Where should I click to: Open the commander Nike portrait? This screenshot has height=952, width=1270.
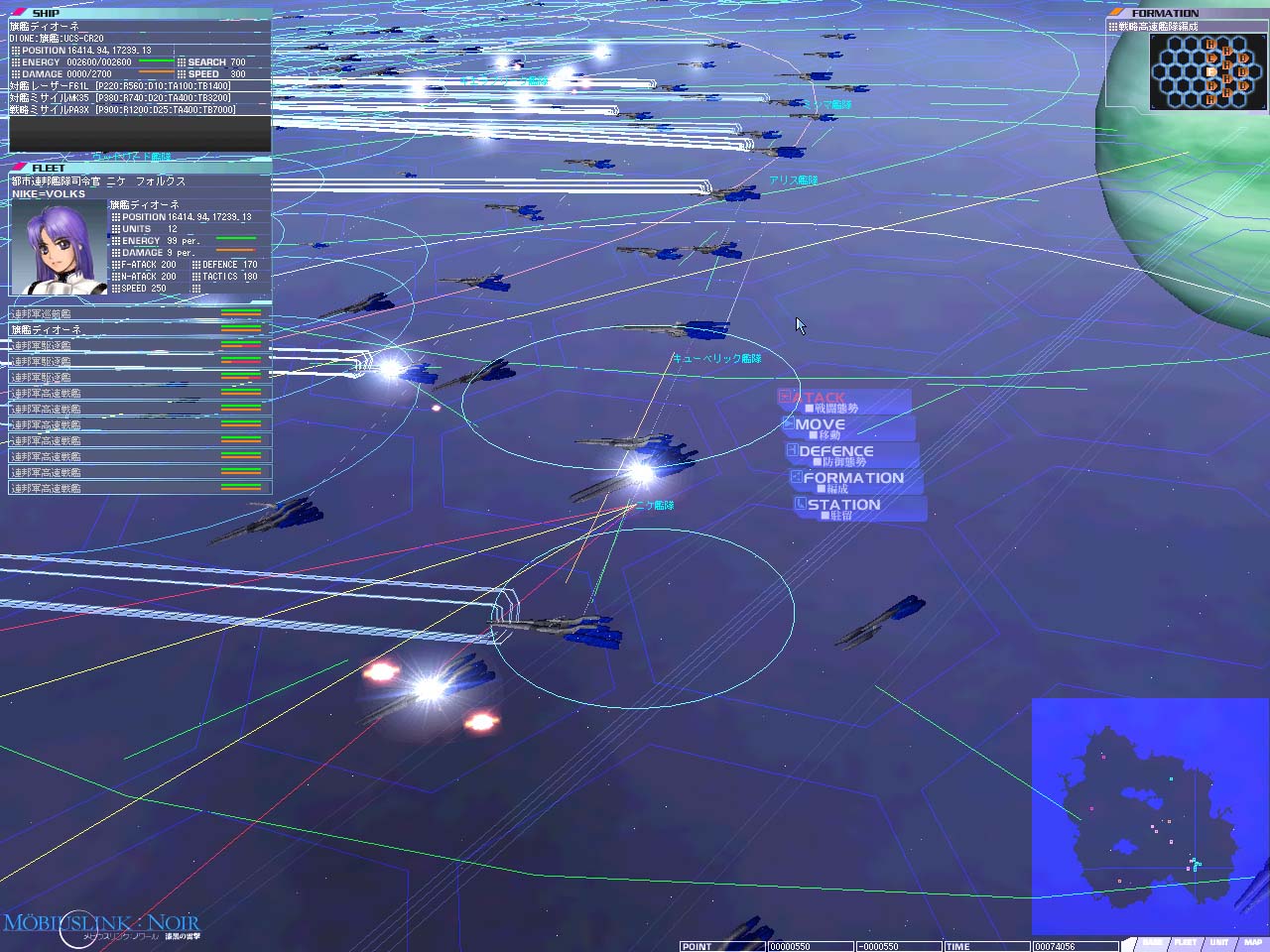[x=59, y=248]
